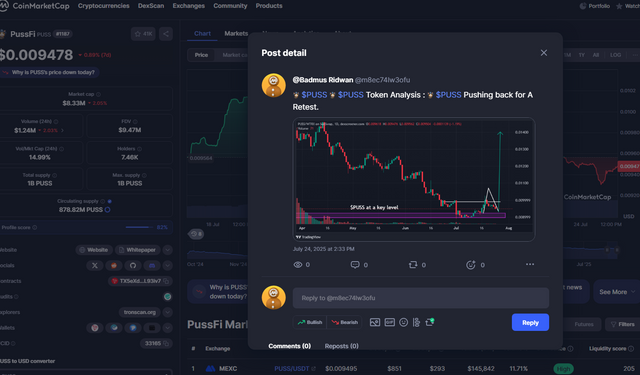
Task: Open the first wallet icon in Wallets row
Action: (x=95, y=328)
